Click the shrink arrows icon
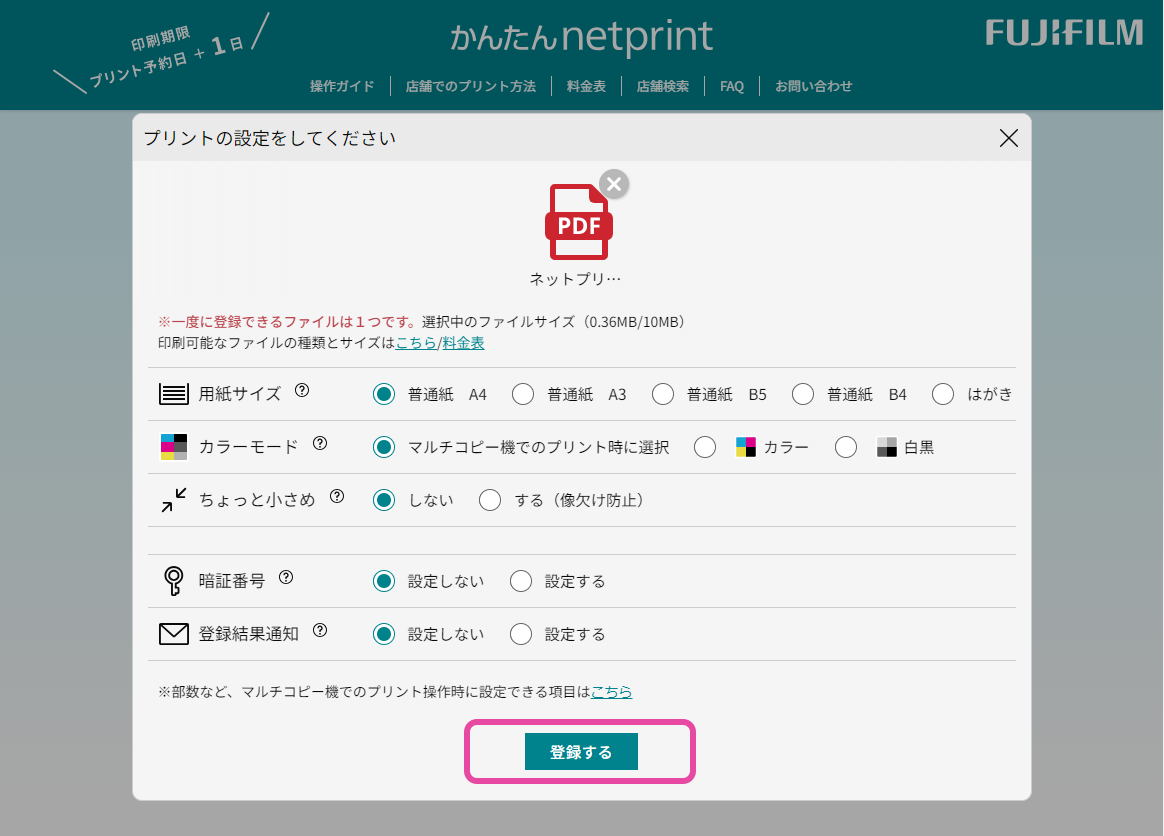Screen dimensions: 1164x836 (174, 500)
